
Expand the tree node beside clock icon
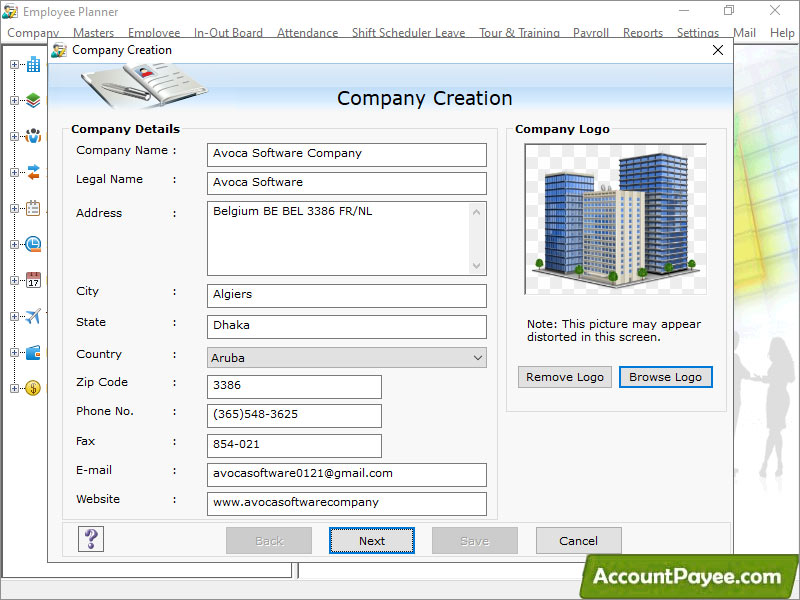(14, 244)
